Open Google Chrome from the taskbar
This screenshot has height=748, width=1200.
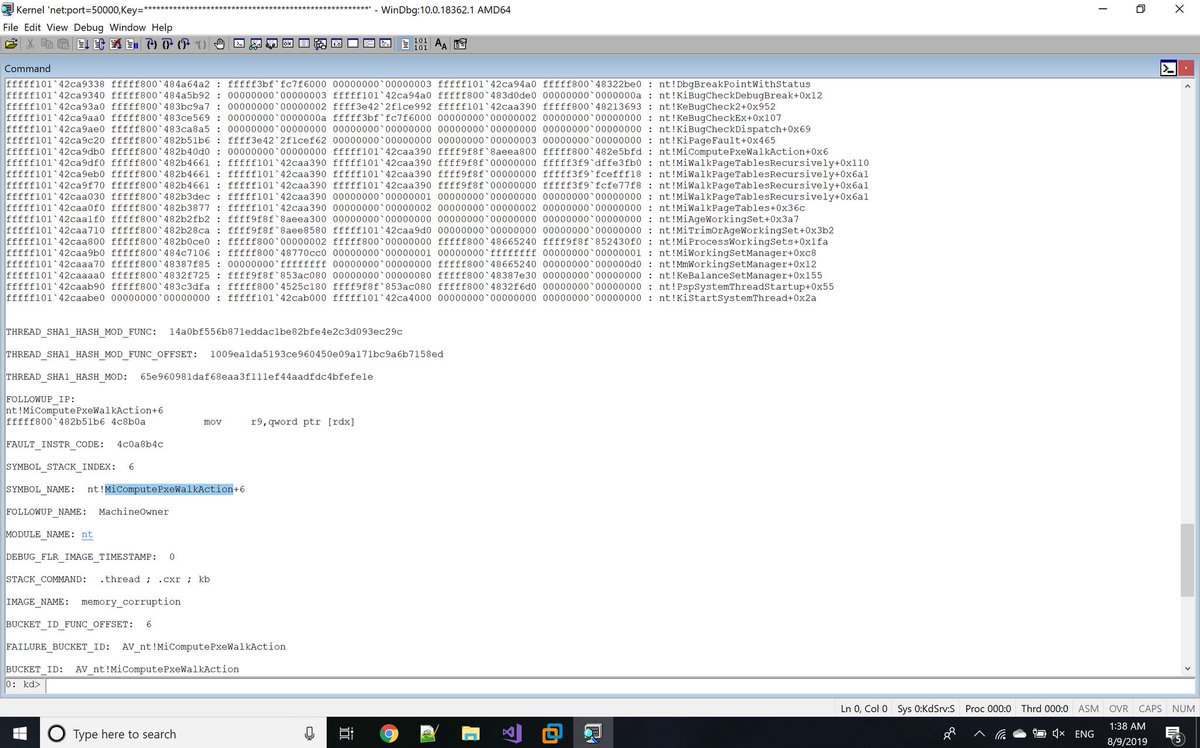point(389,733)
